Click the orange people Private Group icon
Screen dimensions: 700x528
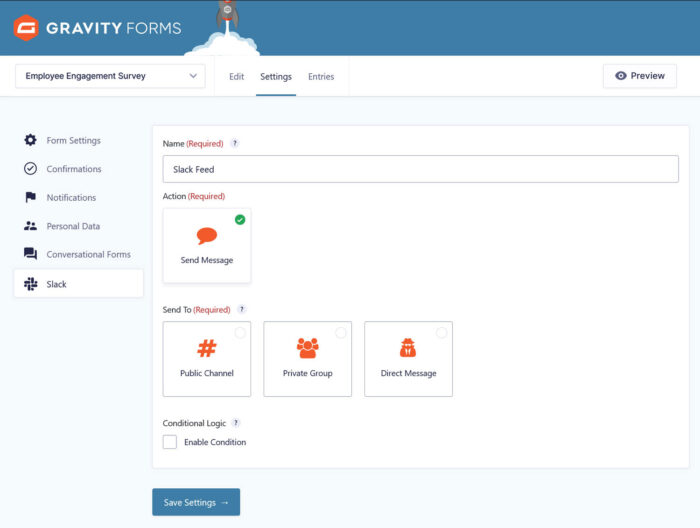pyautogui.click(x=308, y=348)
